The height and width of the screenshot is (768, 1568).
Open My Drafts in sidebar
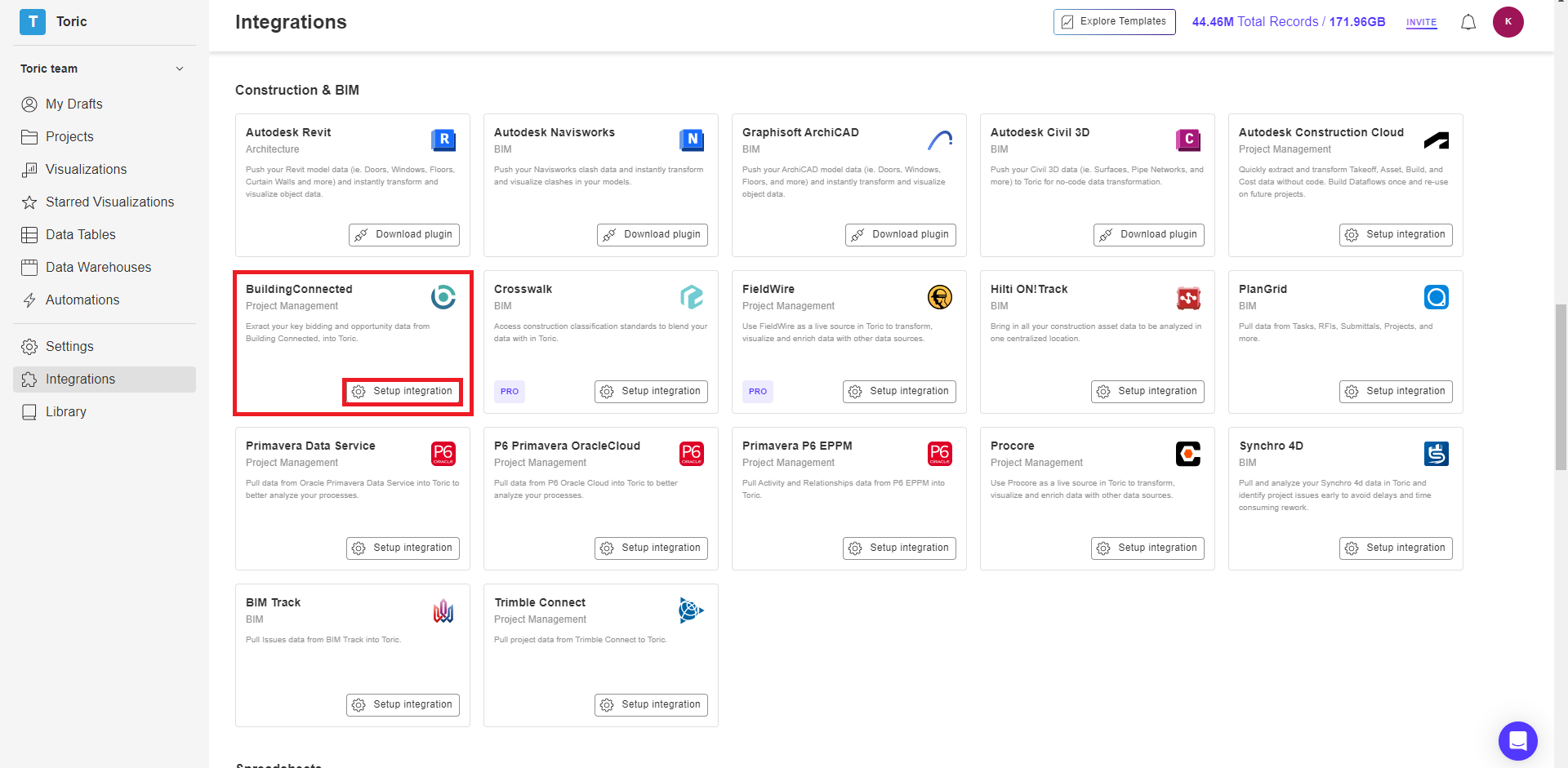(x=105, y=104)
